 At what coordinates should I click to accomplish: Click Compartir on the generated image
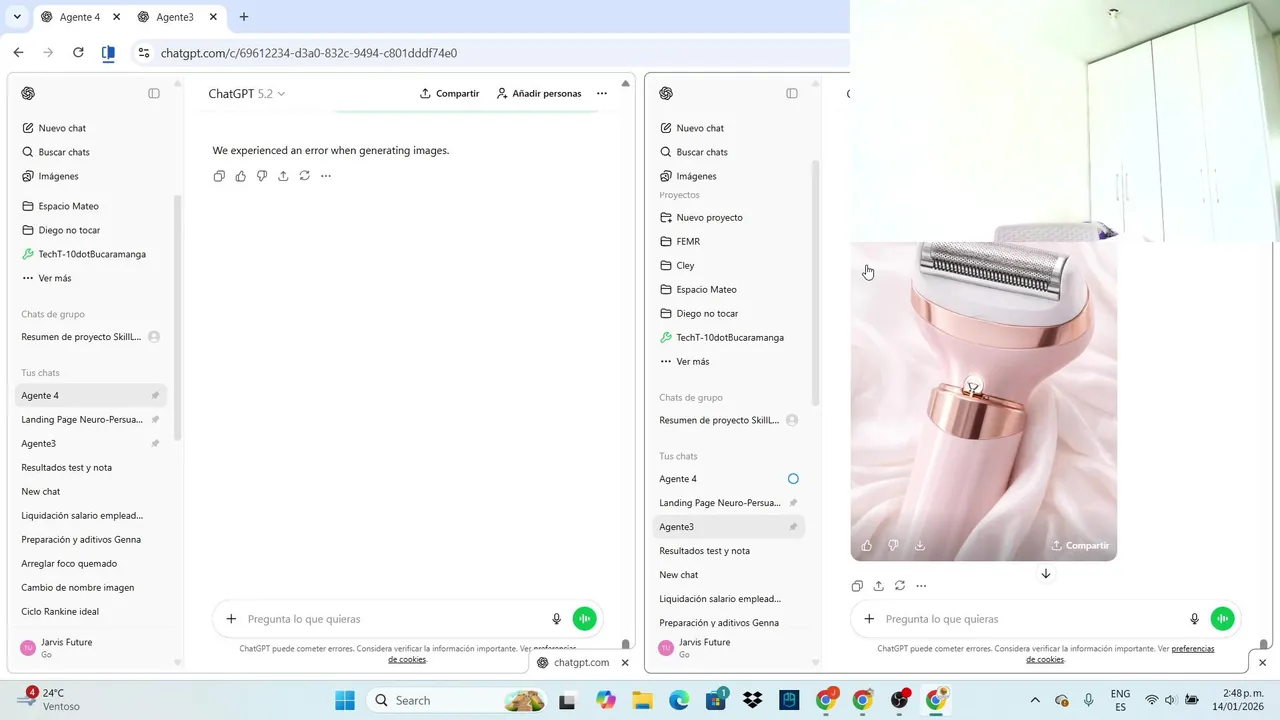[x=1080, y=545]
